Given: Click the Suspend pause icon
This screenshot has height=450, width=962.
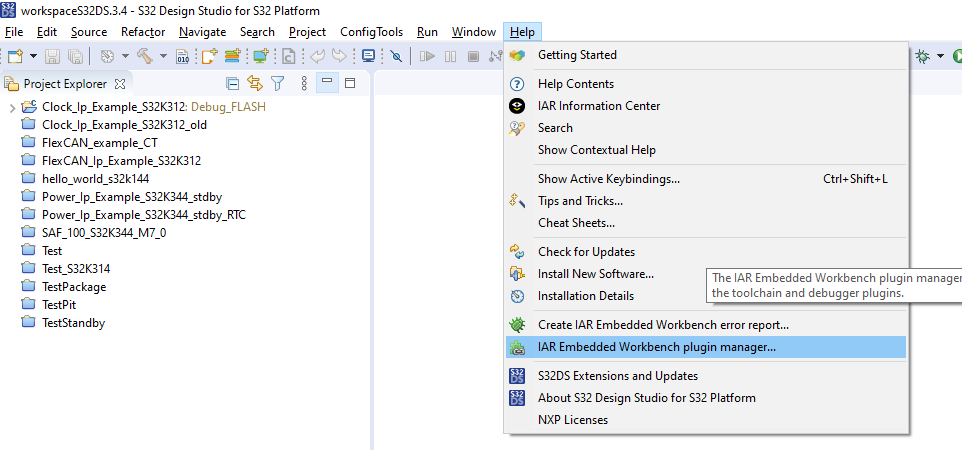Looking at the screenshot, I should tap(450, 56).
